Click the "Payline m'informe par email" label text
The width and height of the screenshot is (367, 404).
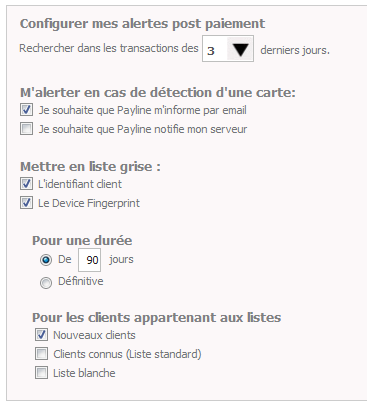click(182, 110)
